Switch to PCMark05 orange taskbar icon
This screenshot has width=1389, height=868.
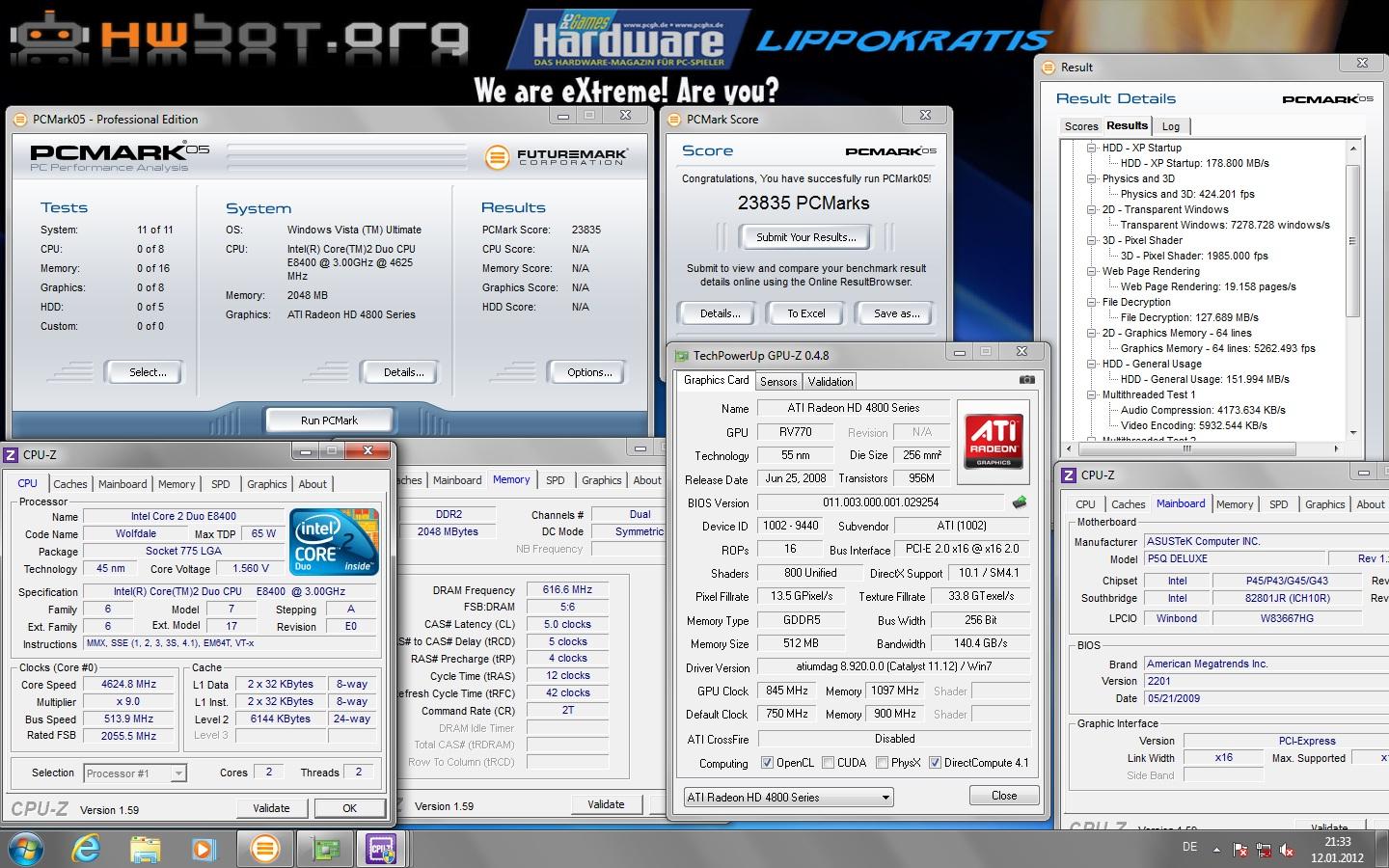click(264, 849)
